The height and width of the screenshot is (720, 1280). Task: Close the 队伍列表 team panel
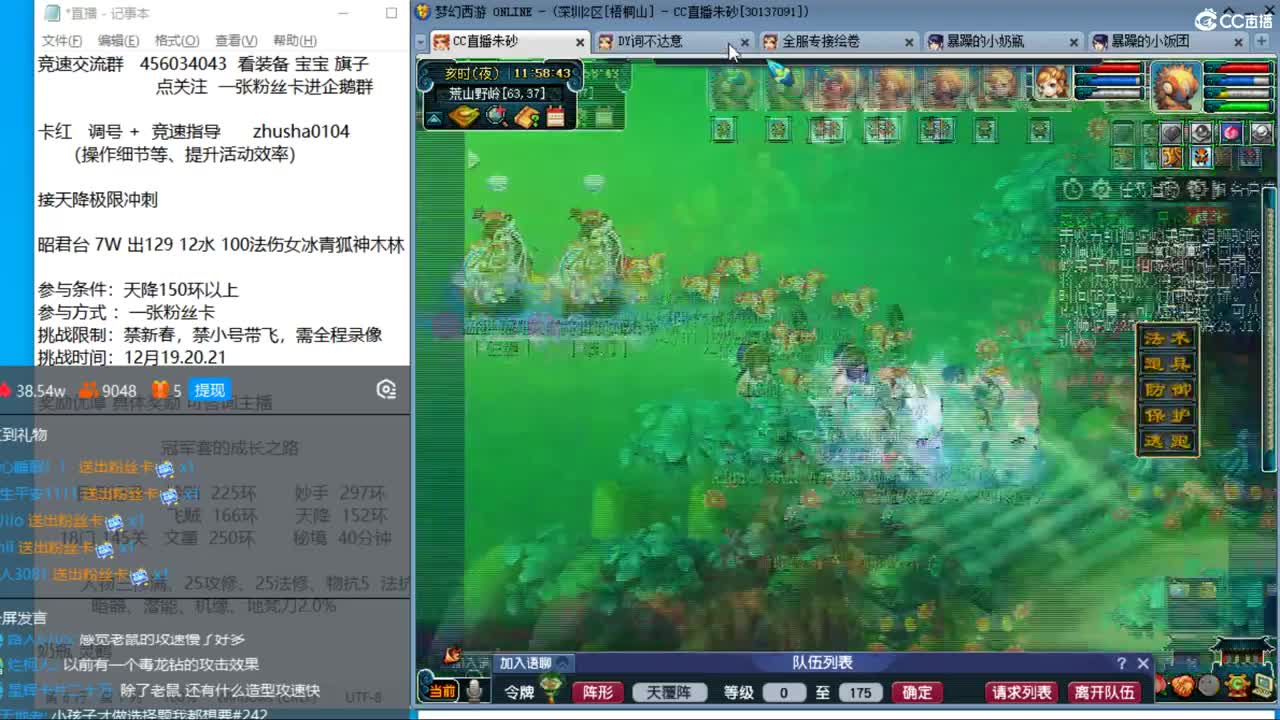pyautogui.click(x=1143, y=663)
